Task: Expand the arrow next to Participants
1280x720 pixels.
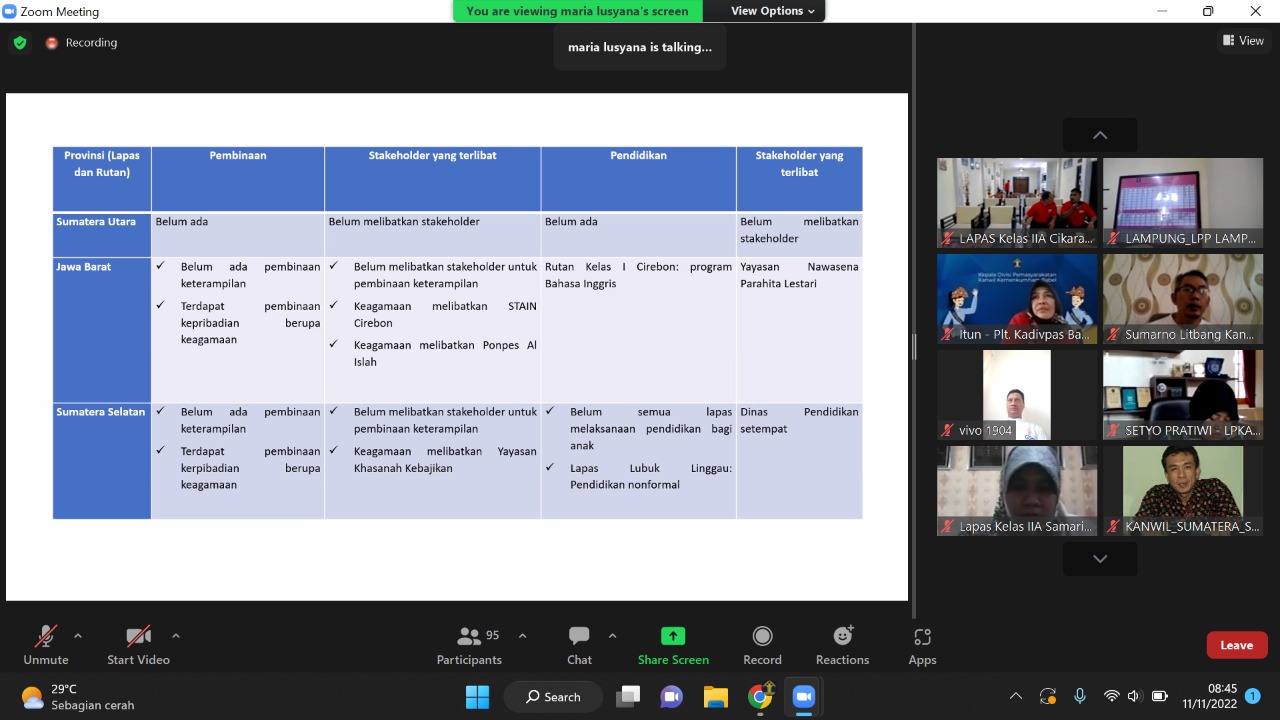Action: tap(522, 636)
